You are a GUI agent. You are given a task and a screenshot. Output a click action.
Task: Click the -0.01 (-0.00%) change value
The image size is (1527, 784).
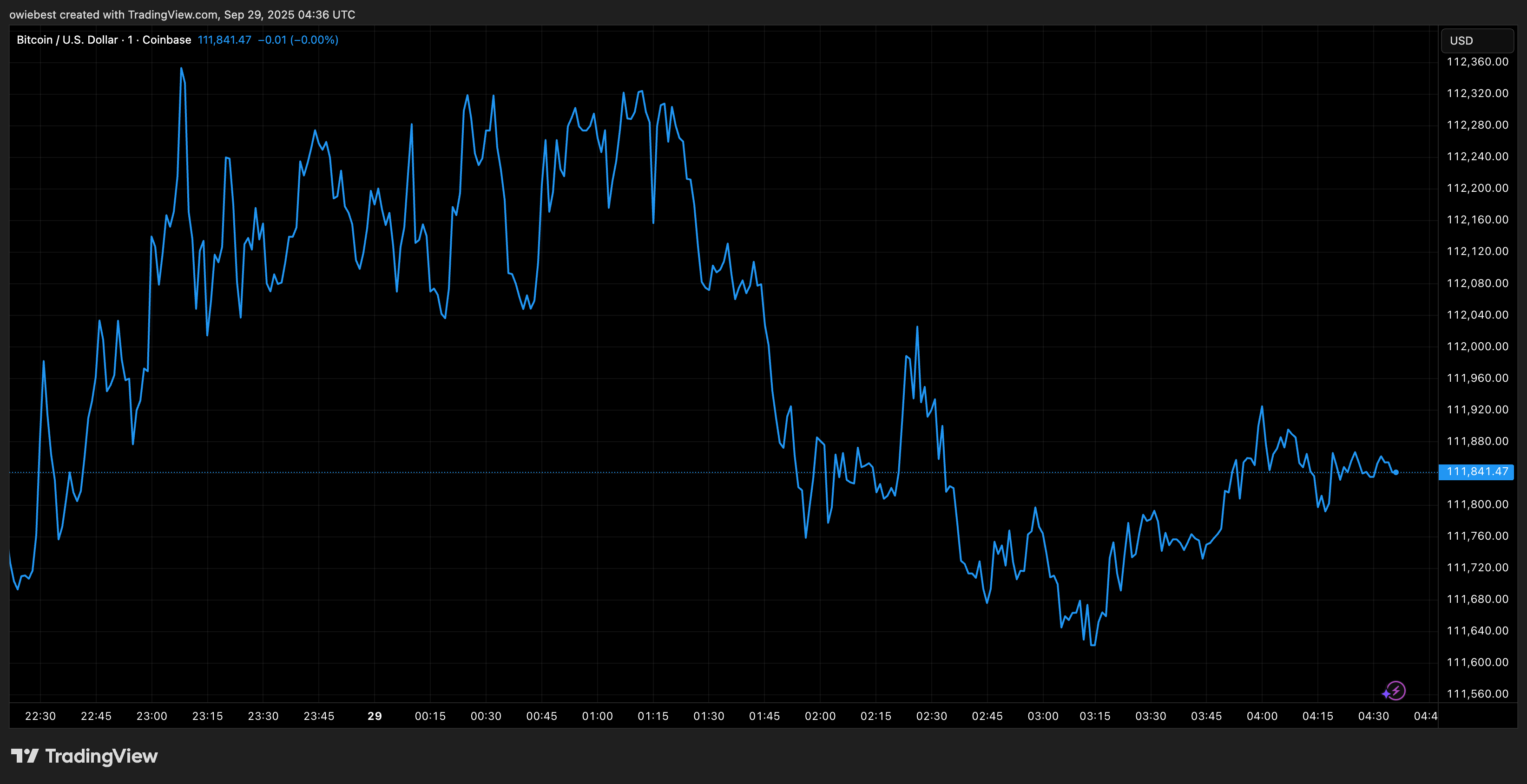point(298,39)
